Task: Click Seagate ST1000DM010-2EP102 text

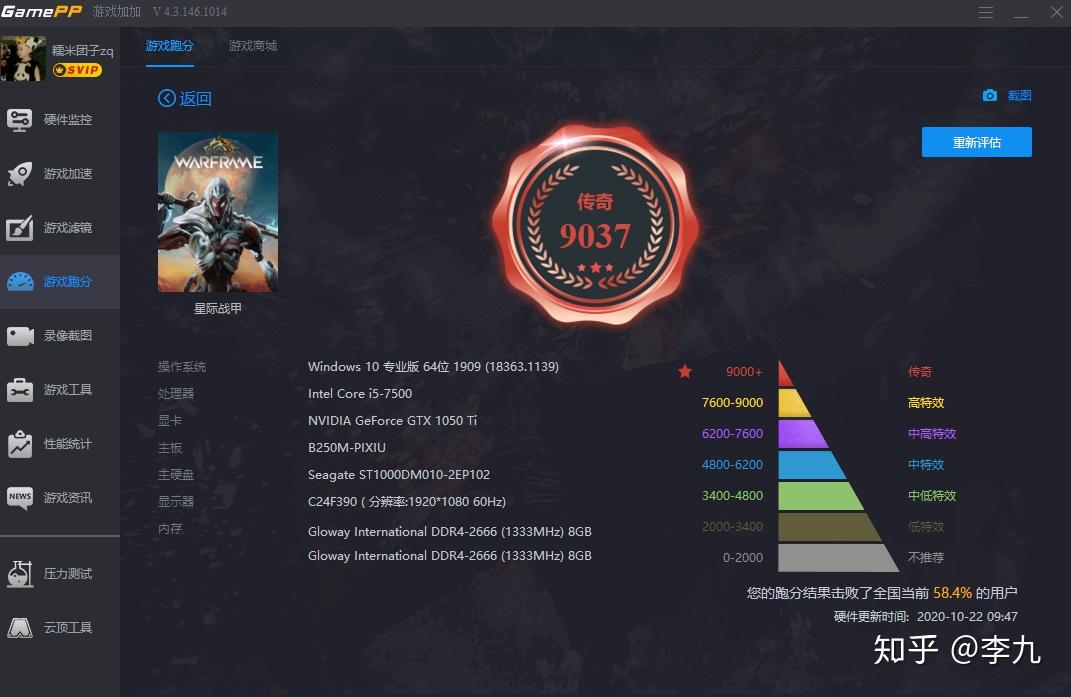Action: [x=399, y=474]
